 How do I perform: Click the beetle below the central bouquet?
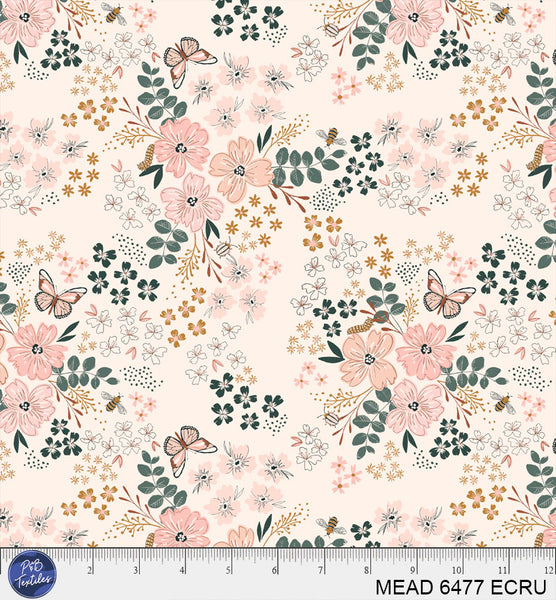click(224, 248)
